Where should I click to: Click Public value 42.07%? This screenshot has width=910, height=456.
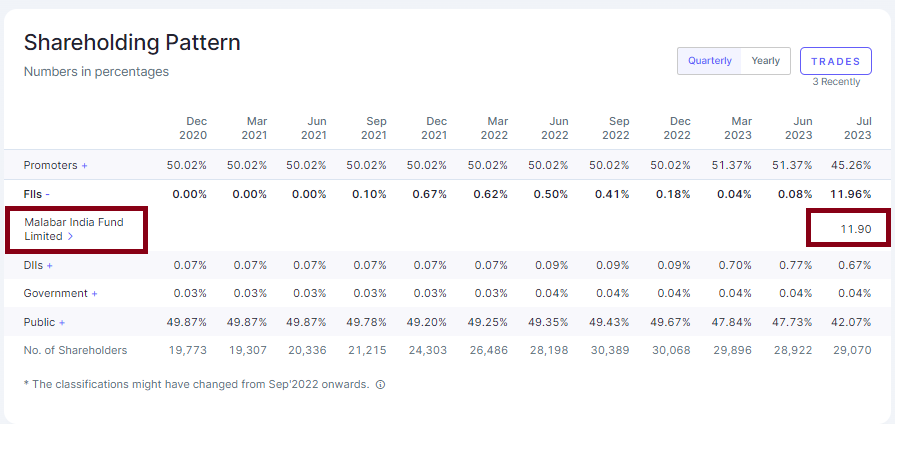click(851, 323)
